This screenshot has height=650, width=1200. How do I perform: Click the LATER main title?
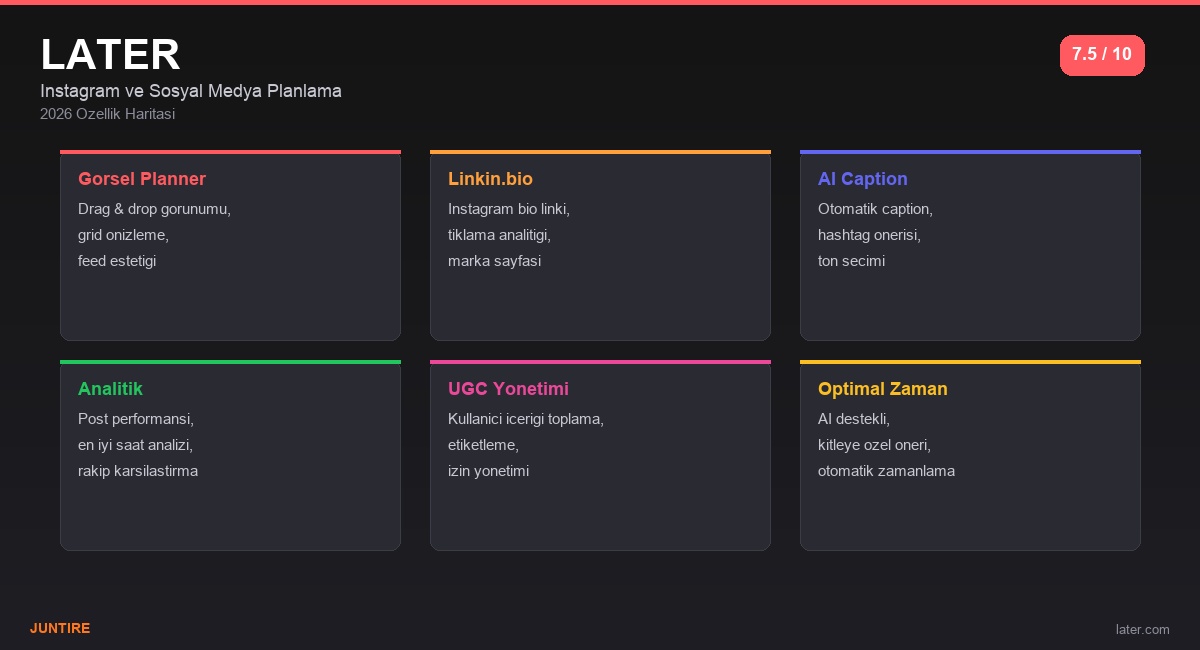110,54
